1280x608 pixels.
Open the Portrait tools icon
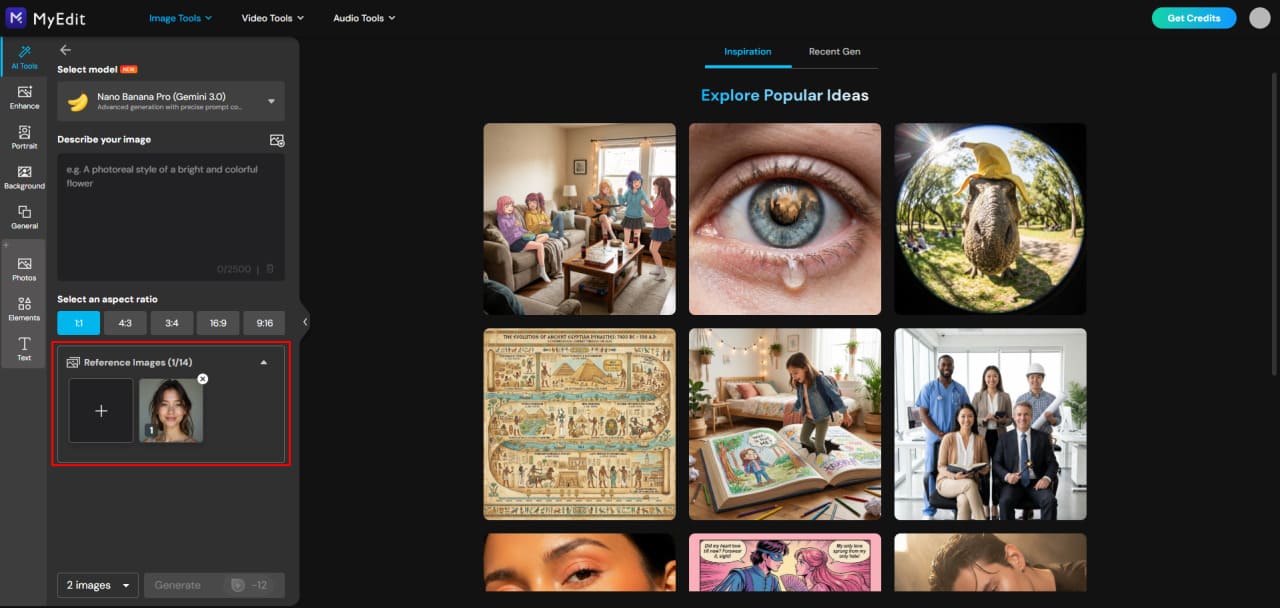coord(24,137)
